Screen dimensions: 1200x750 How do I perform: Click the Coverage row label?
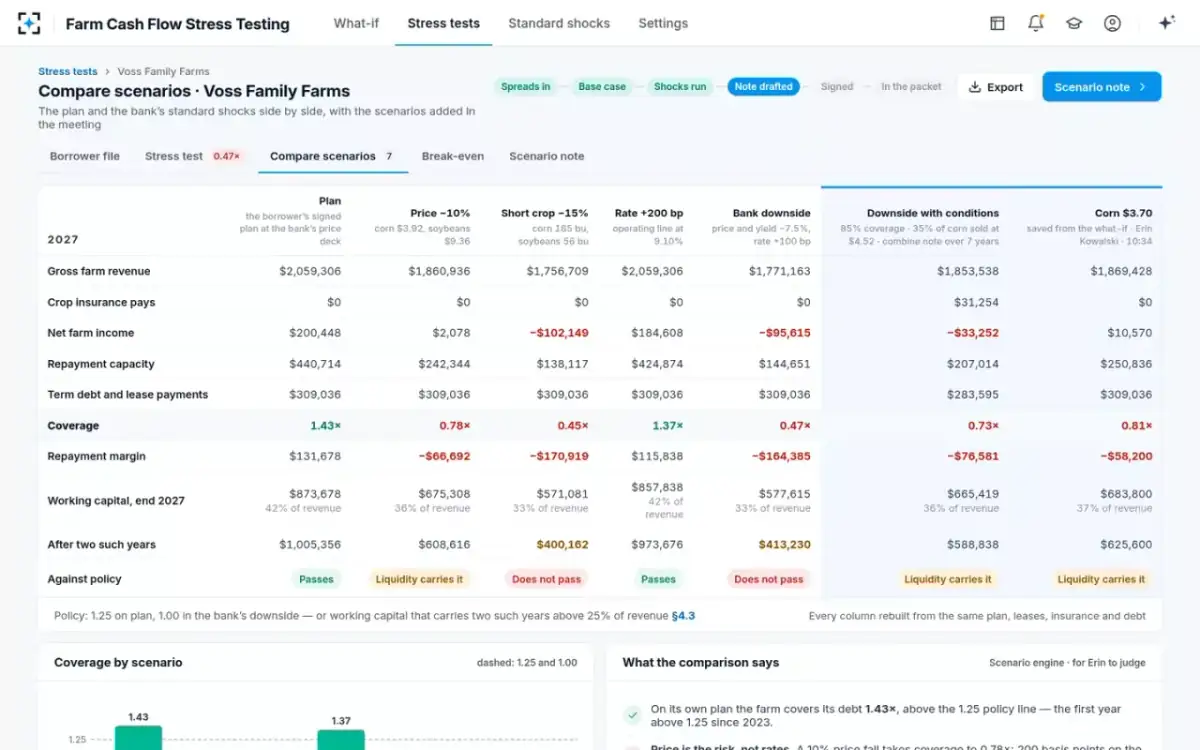click(x=73, y=426)
